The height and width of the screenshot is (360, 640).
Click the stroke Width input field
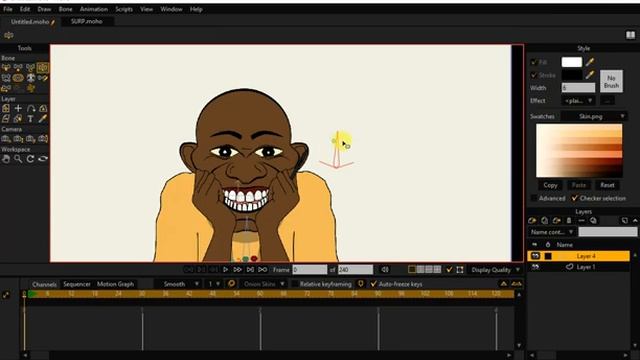[578, 87]
